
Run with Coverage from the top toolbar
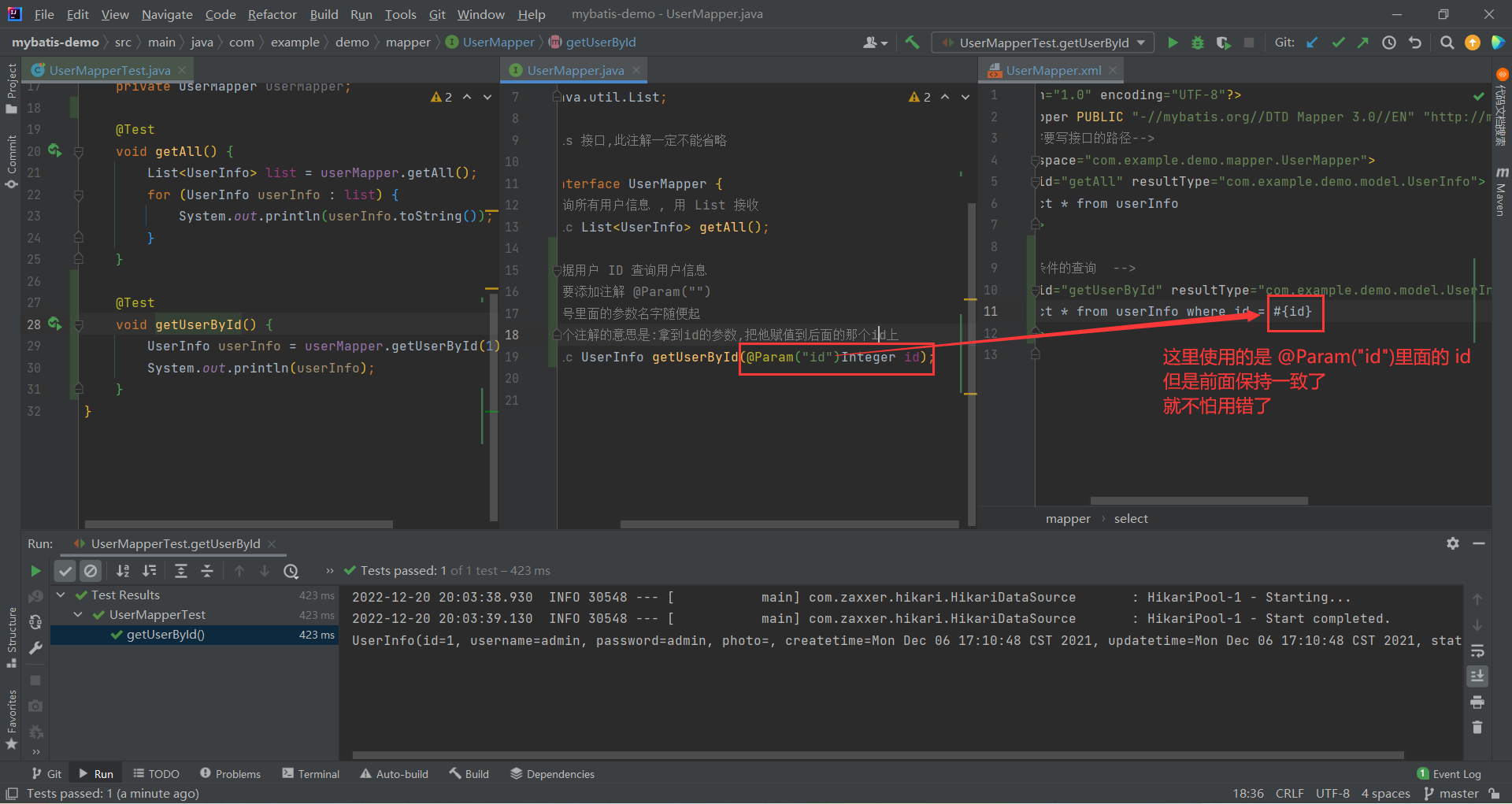point(1223,43)
